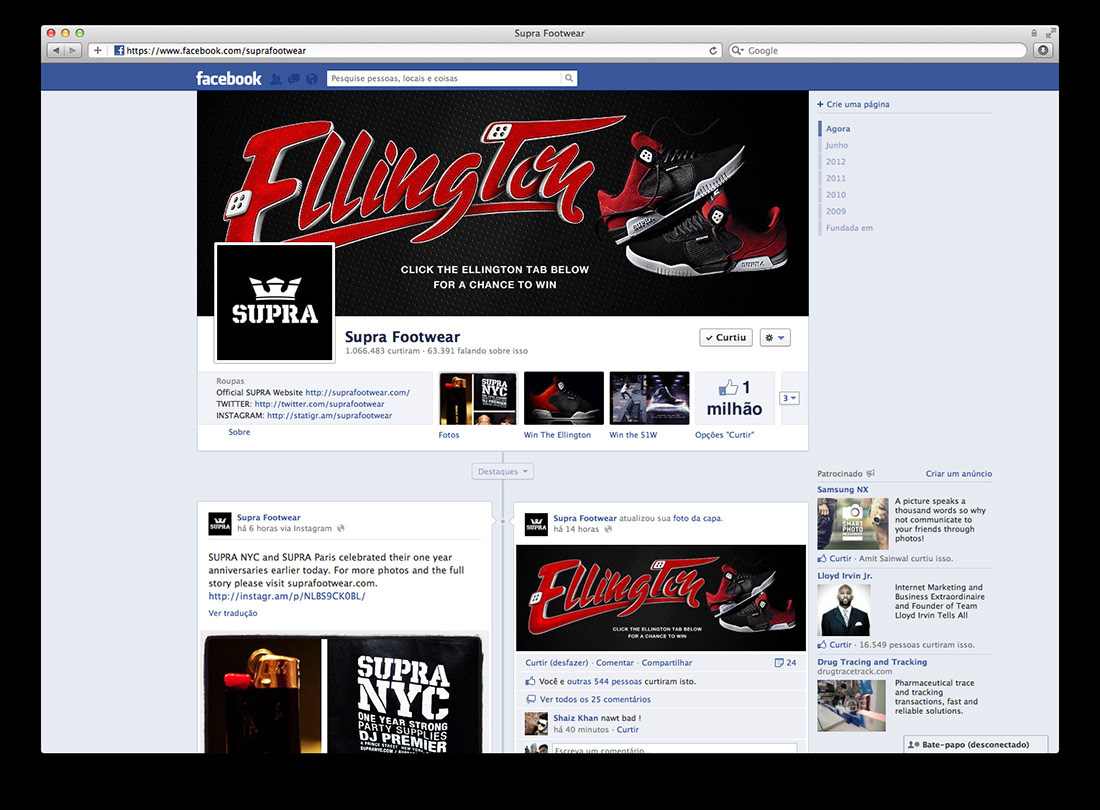This screenshot has height=810, width=1100.
Task: Click Safari back arrow button
Action: [x=56, y=50]
